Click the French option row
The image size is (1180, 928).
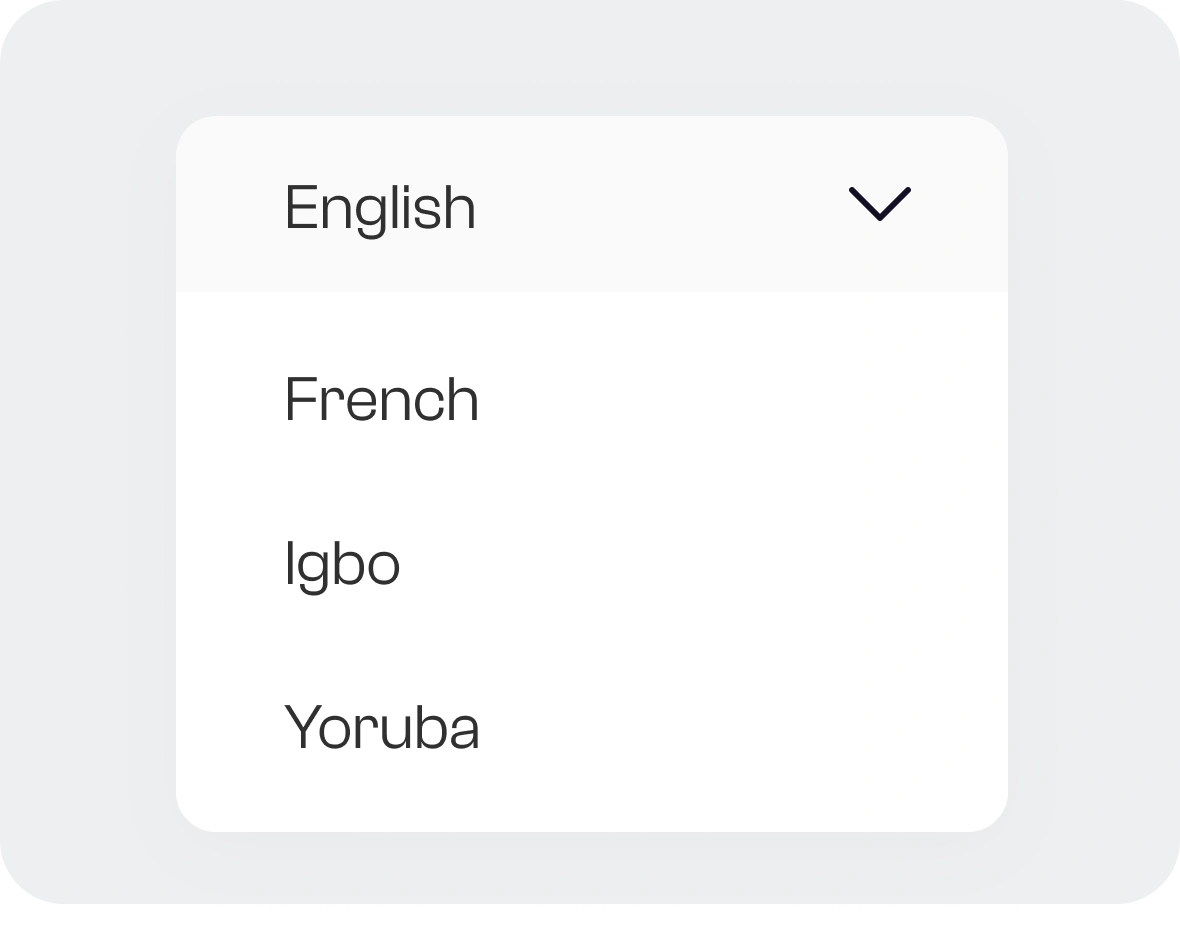pyautogui.click(x=590, y=399)
